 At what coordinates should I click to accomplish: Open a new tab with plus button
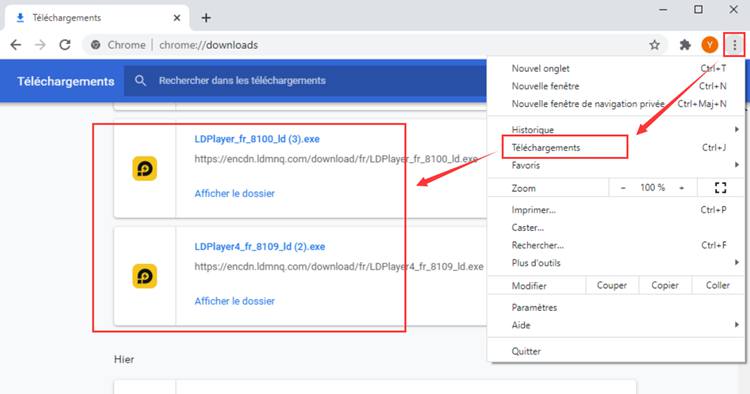(x=206, y=18)
